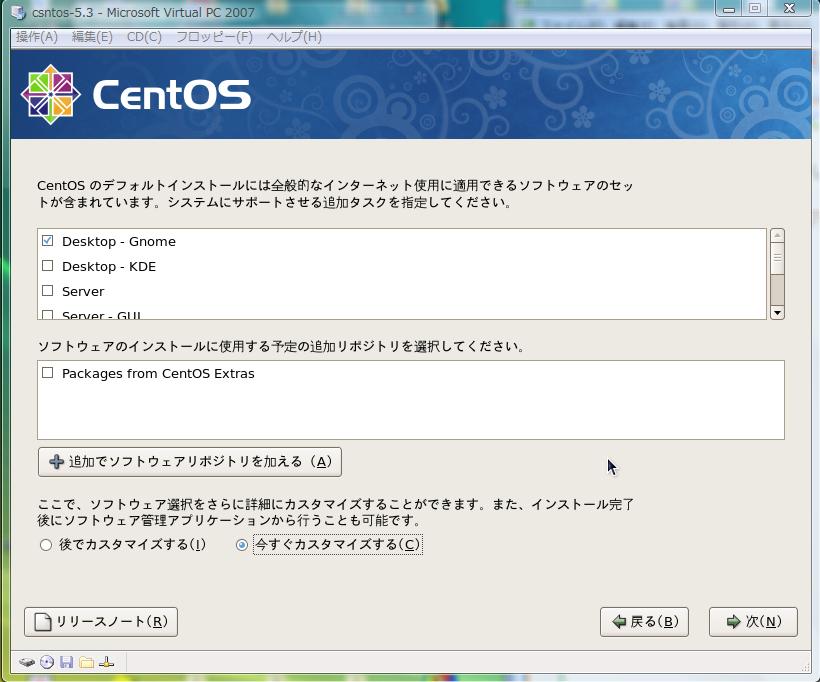Tick the Server task checkbox
820x682 pixels.
pyautogui.click(x=48, y=291)
